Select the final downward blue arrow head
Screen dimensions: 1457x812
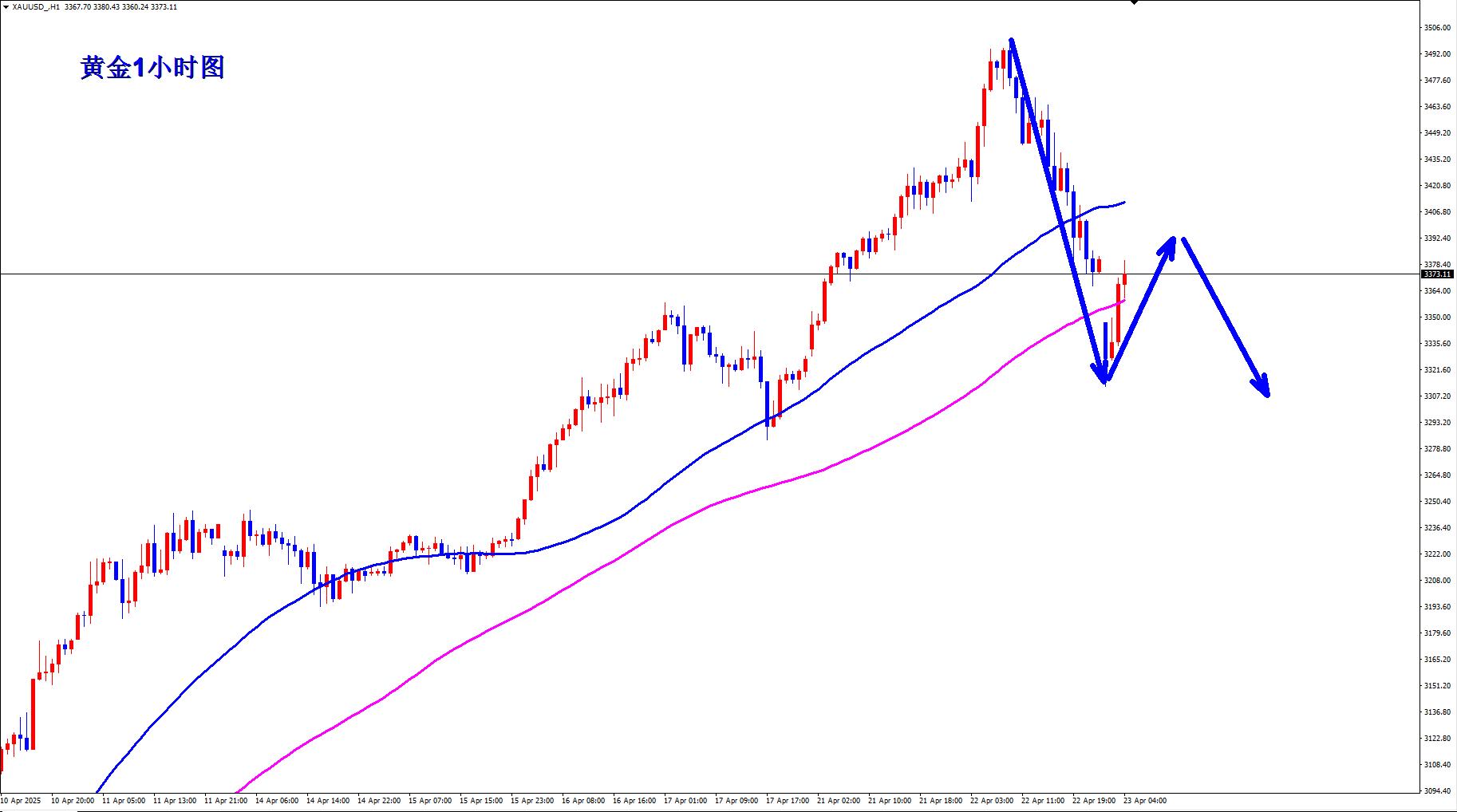point(1262,388)
